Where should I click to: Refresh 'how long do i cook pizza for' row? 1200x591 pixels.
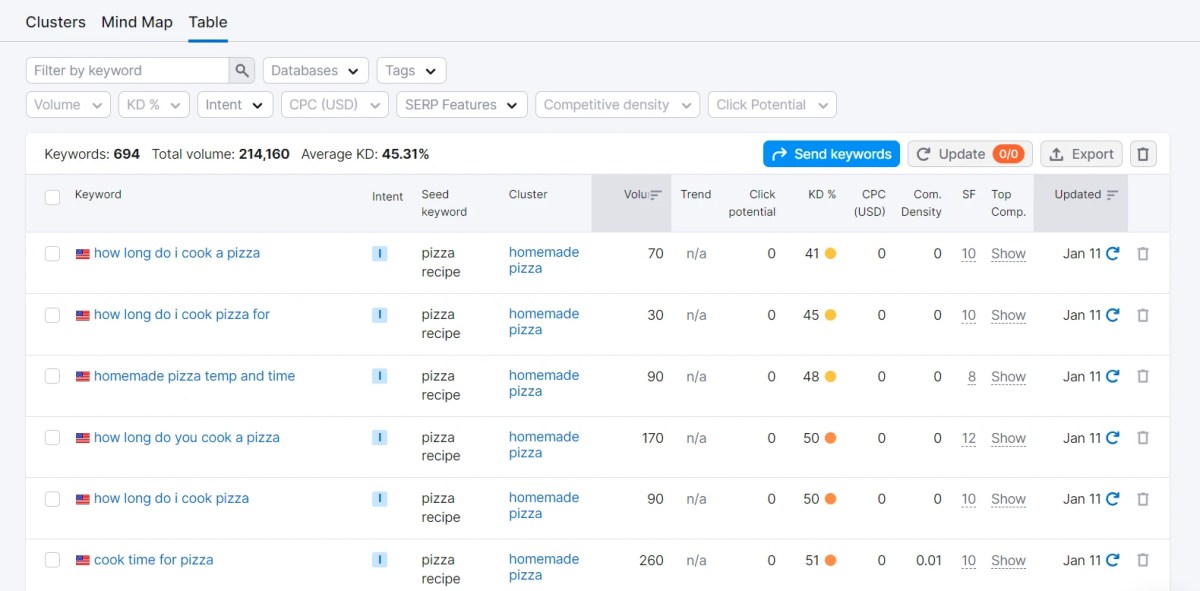pos(1112,315)
